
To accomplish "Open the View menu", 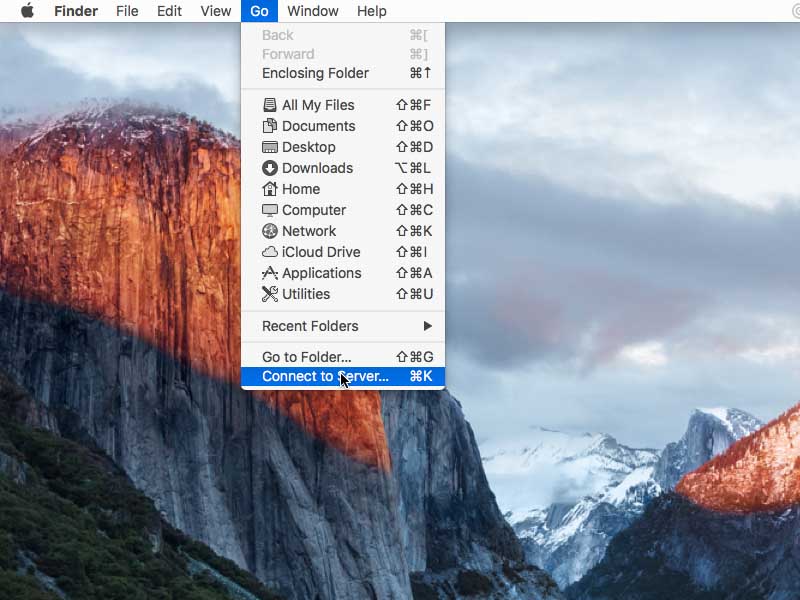I will coord(215,11).
